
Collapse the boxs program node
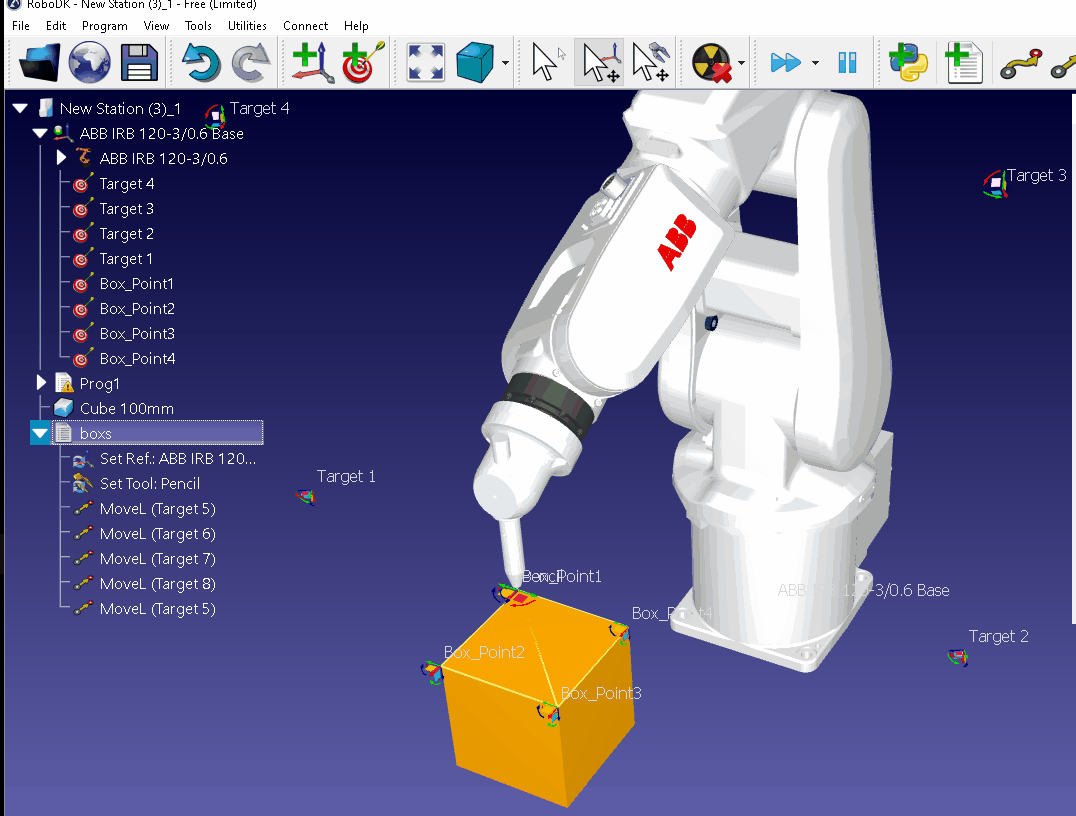pos(40,433)
